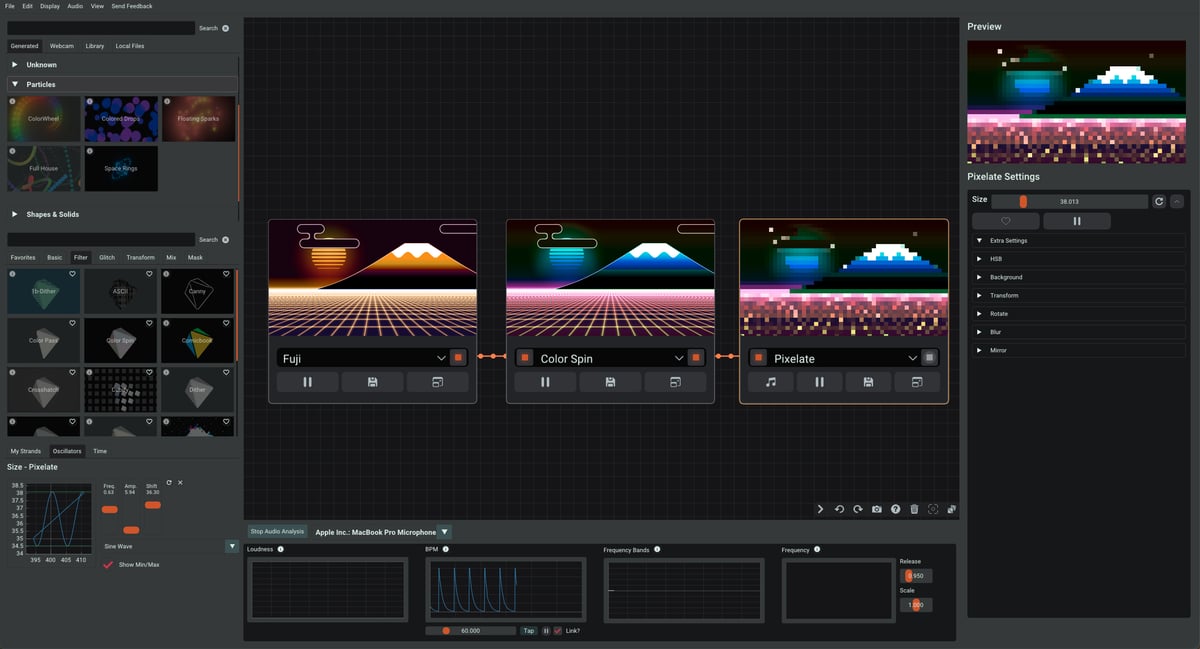Open the Sine Wave waveform dropdown

(232, 547)
